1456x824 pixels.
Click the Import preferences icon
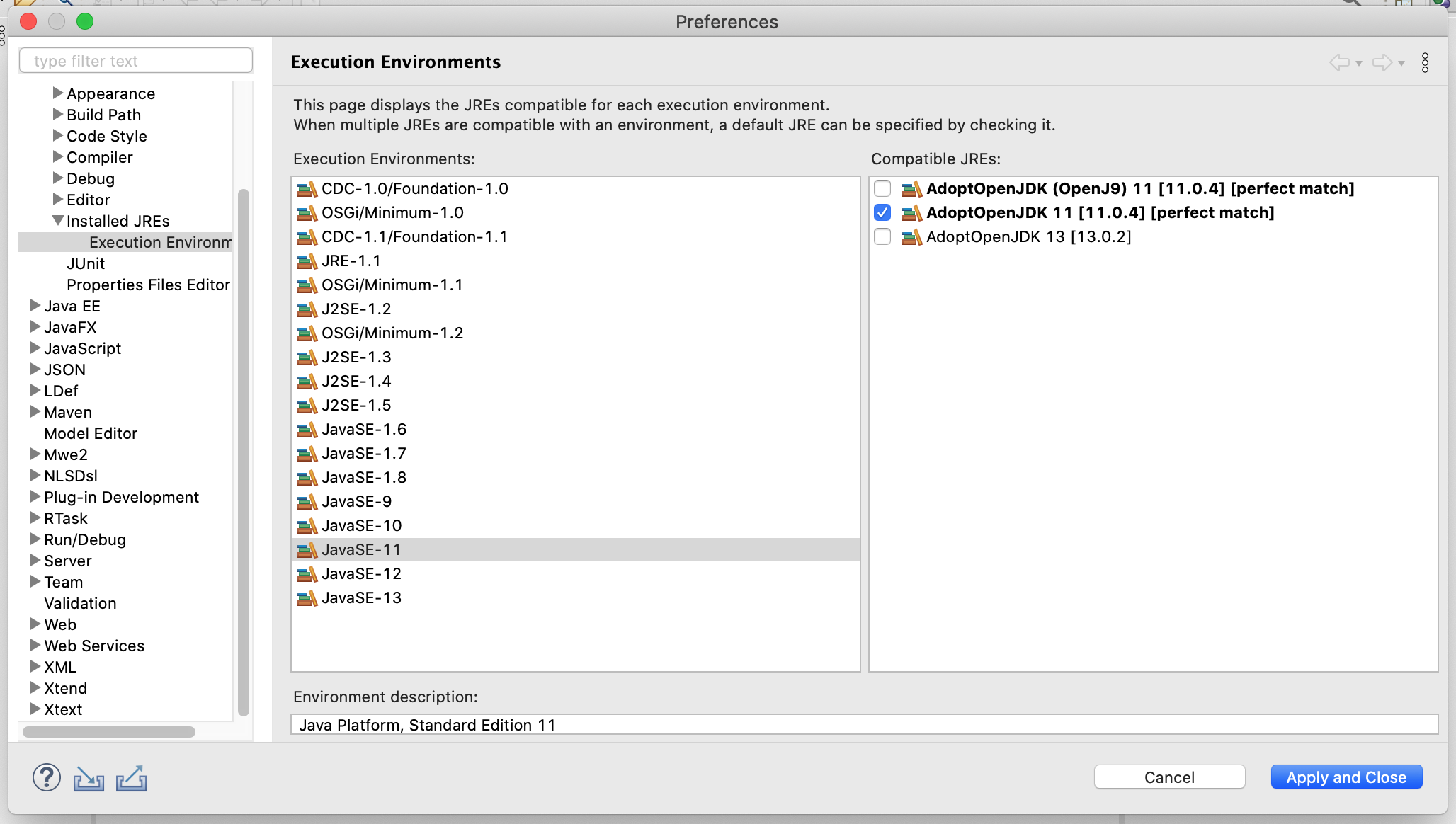[89, 778]
